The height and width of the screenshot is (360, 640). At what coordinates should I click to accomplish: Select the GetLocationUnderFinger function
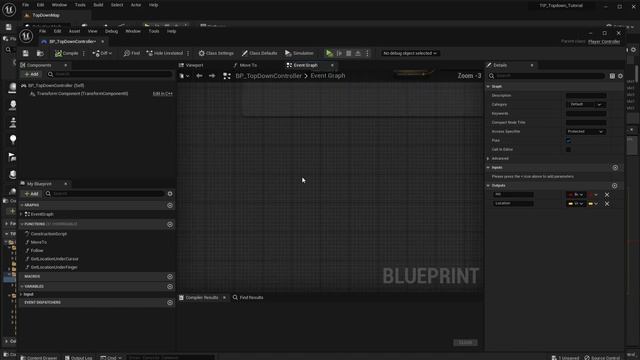54,267
